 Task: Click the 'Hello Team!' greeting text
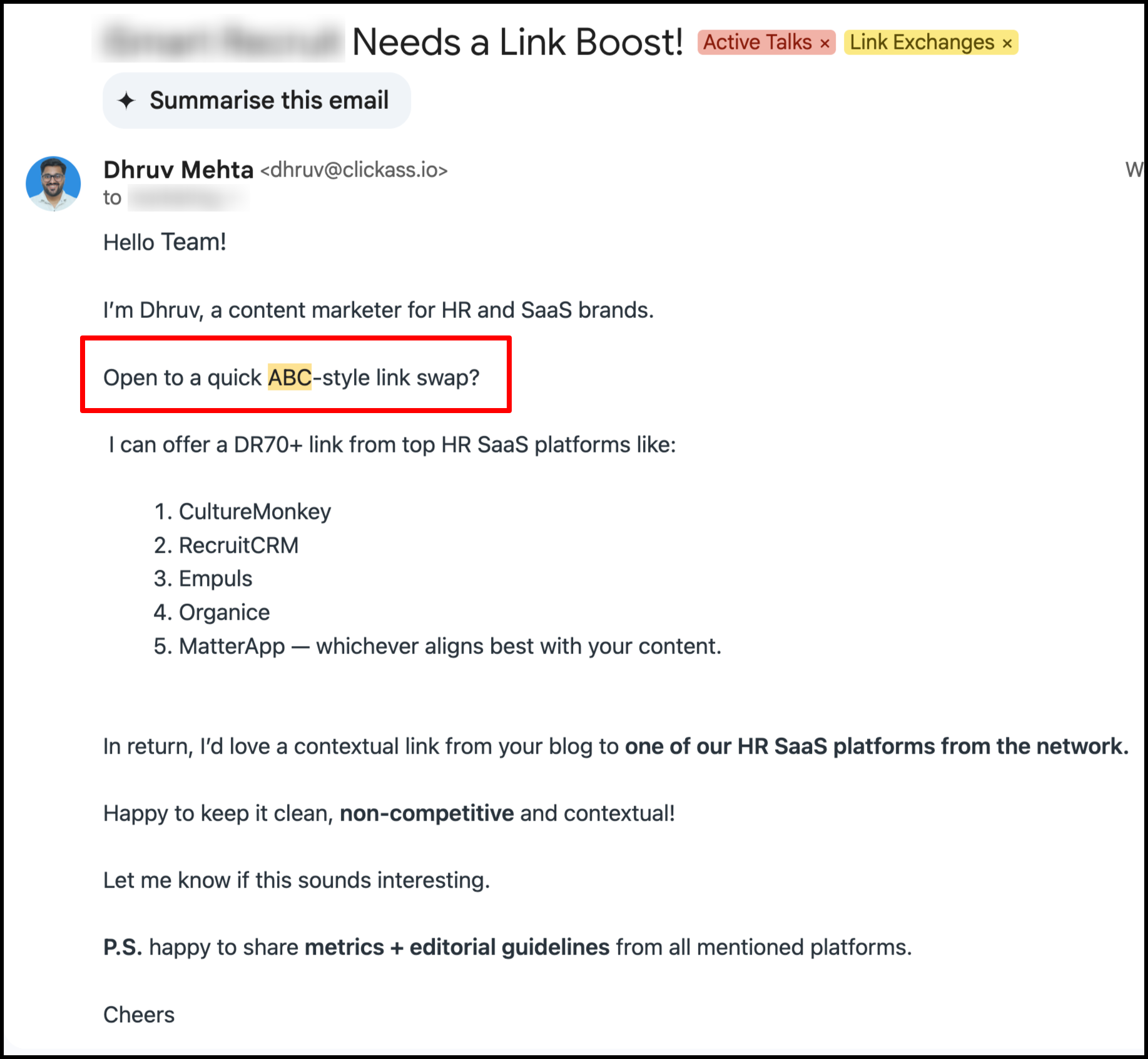click(x=165, y=242)
